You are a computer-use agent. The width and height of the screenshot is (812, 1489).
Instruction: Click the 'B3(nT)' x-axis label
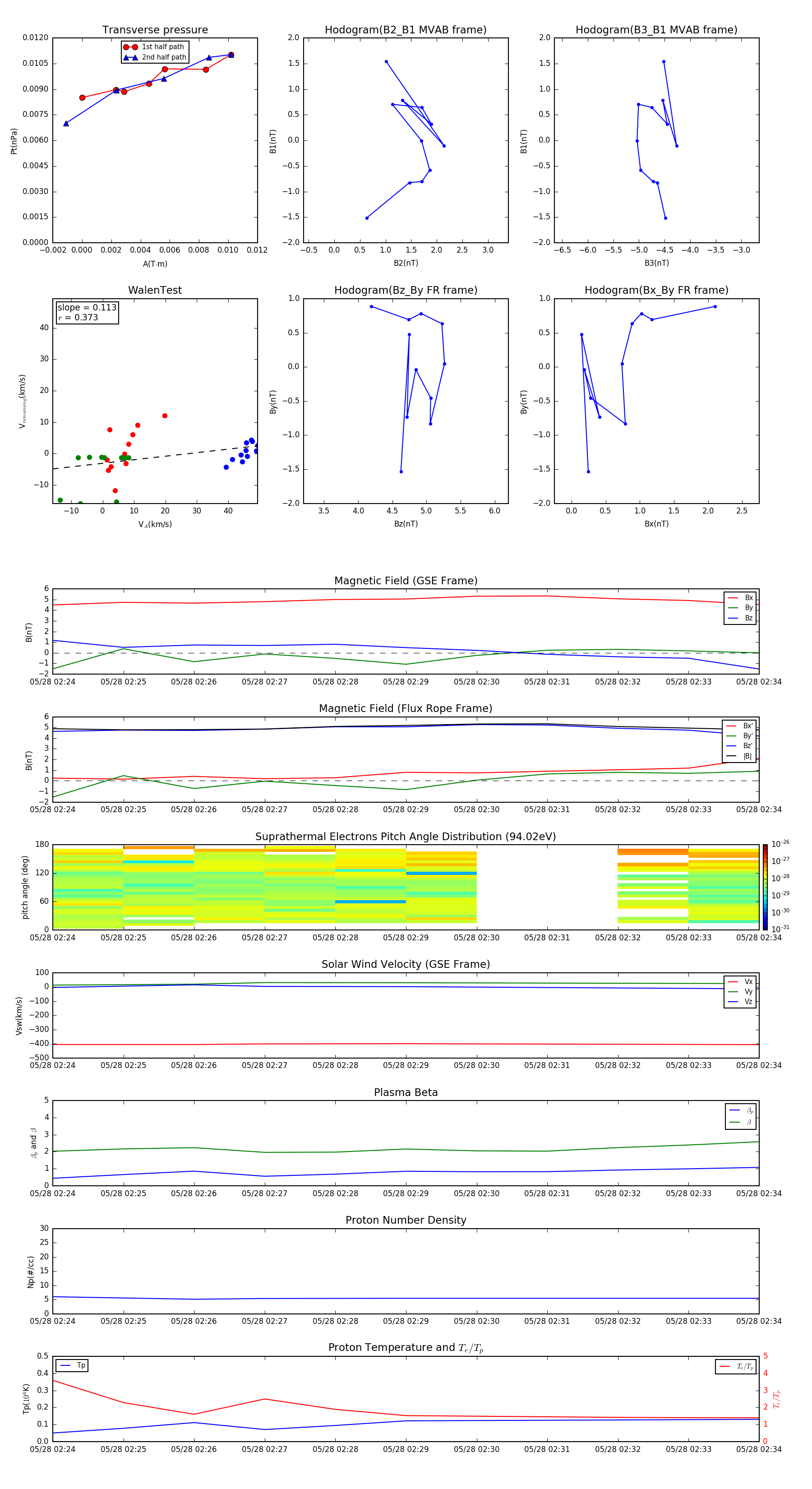656,263
